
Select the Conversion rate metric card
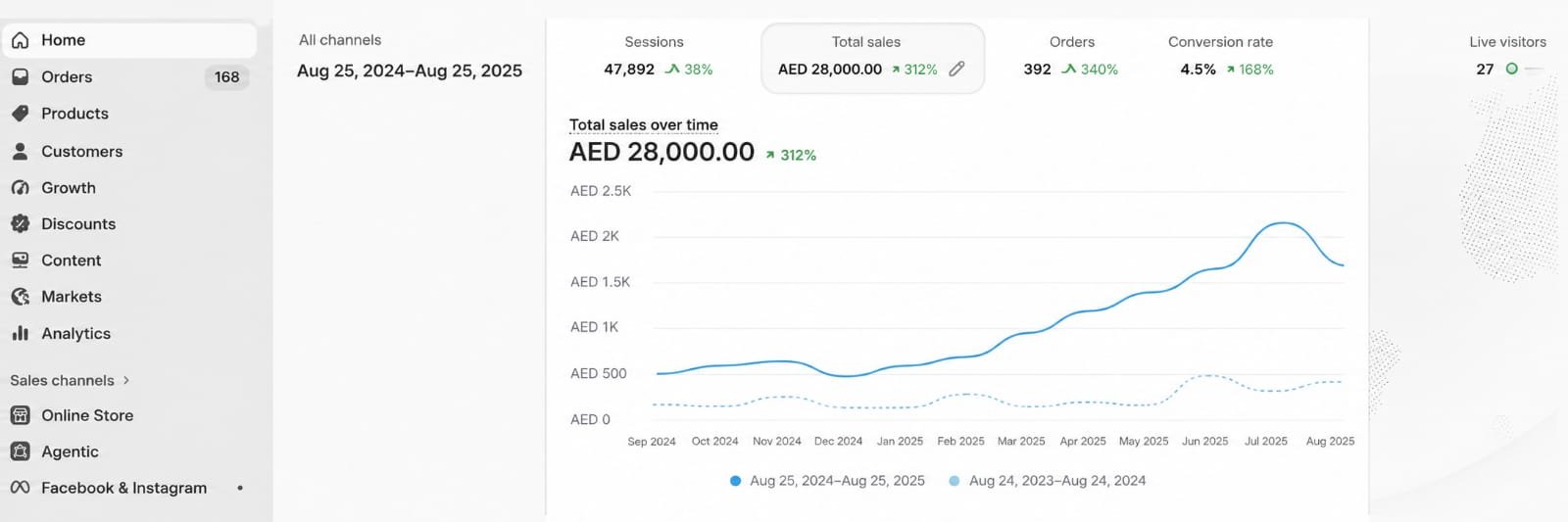(x=1222, y=57)
